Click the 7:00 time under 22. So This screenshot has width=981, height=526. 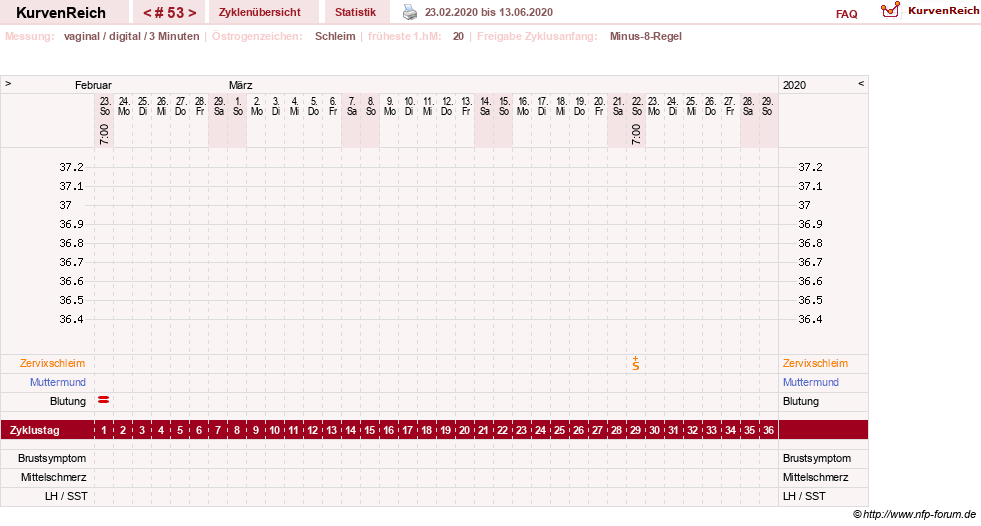636,134
